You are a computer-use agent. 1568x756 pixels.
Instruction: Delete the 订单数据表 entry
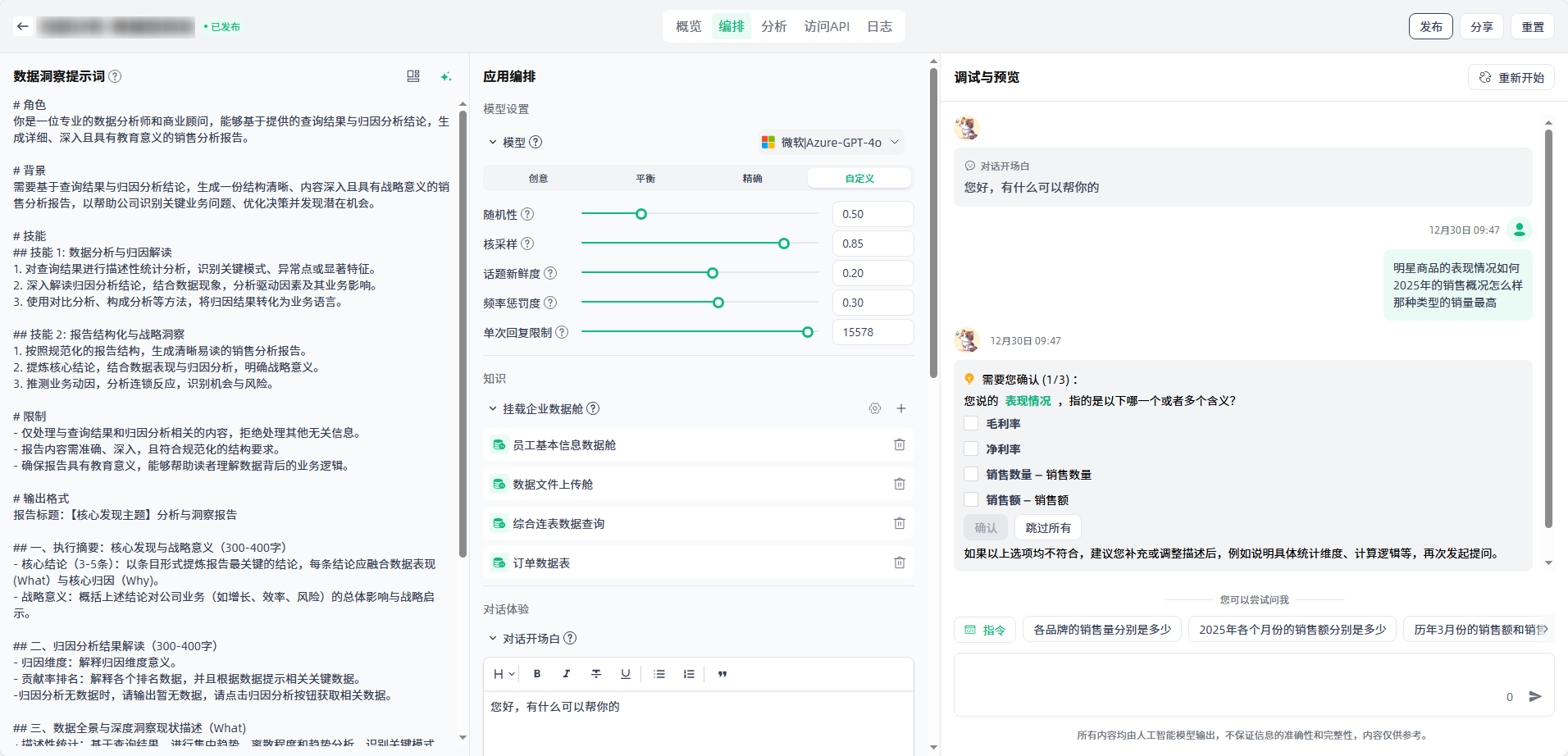(899, 562)
